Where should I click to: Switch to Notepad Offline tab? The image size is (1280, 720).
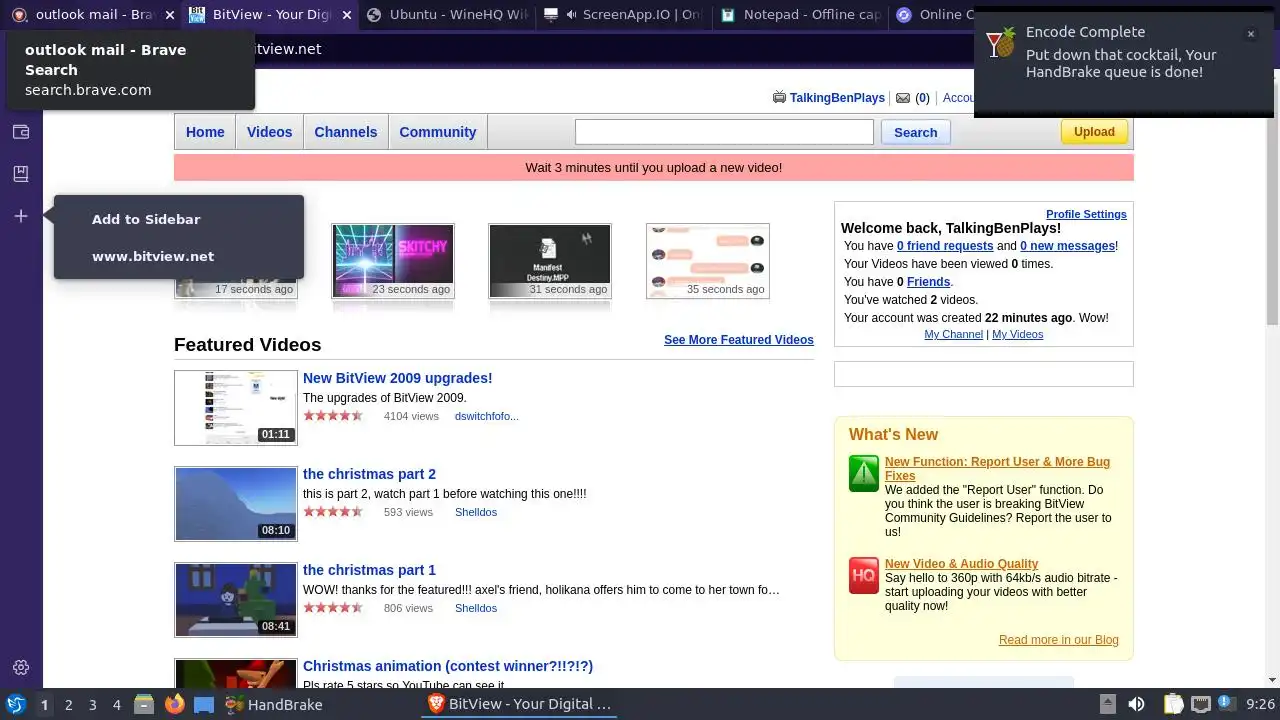pos(800,15)
